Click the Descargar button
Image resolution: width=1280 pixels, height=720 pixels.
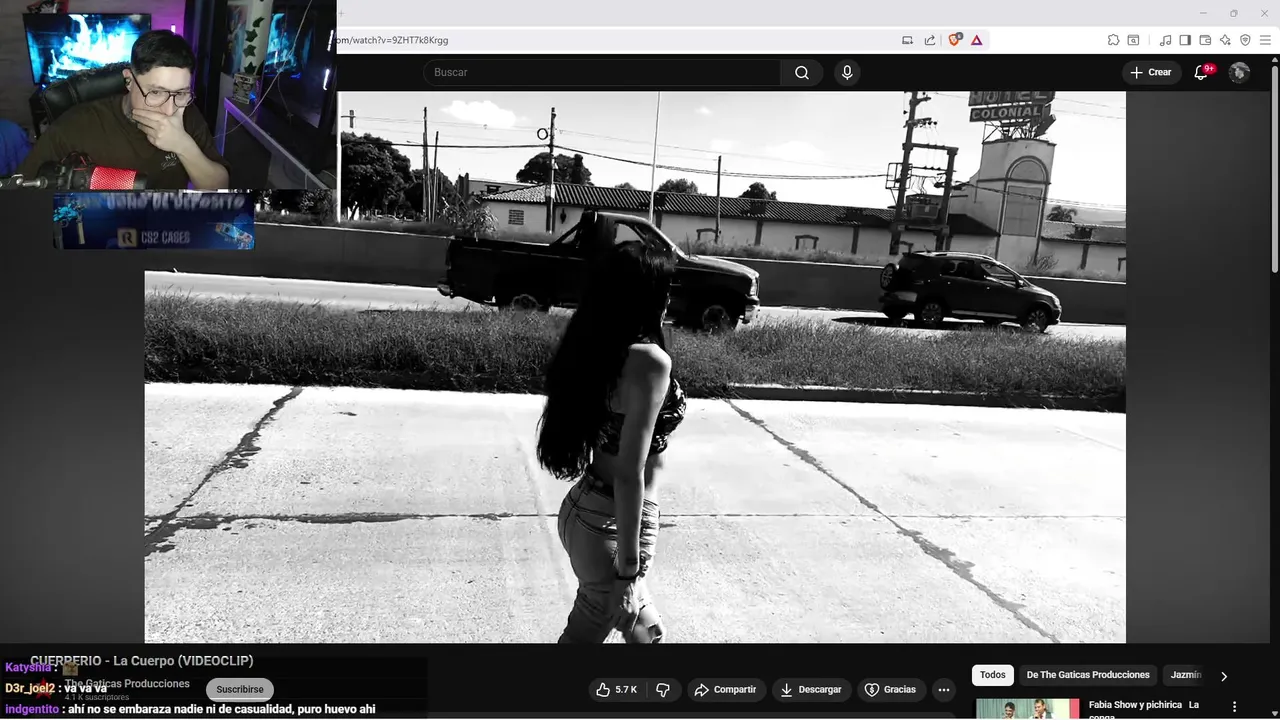click(x=811, y=690)
